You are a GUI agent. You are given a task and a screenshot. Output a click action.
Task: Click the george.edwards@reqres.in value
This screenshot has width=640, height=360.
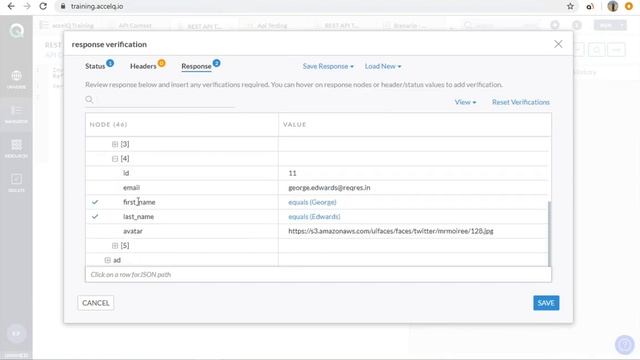click(x=329, y=188)
